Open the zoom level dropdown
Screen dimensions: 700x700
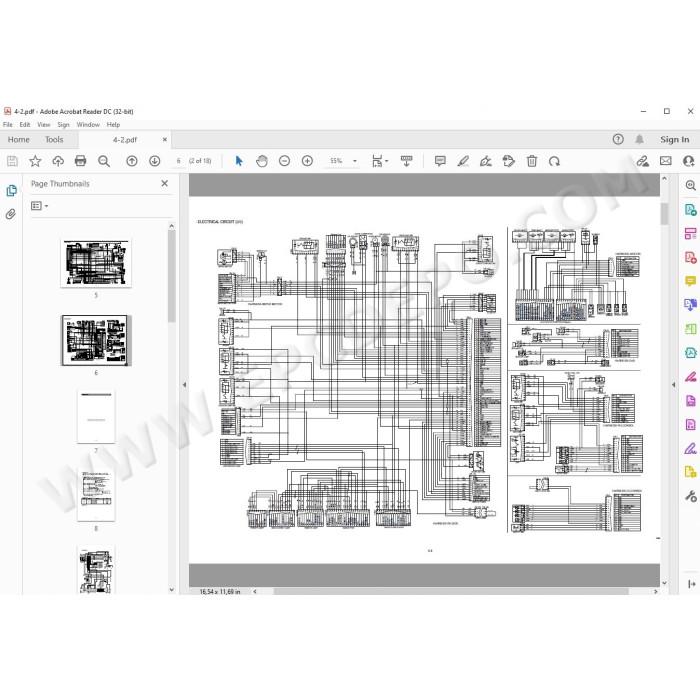coord(355,161)
